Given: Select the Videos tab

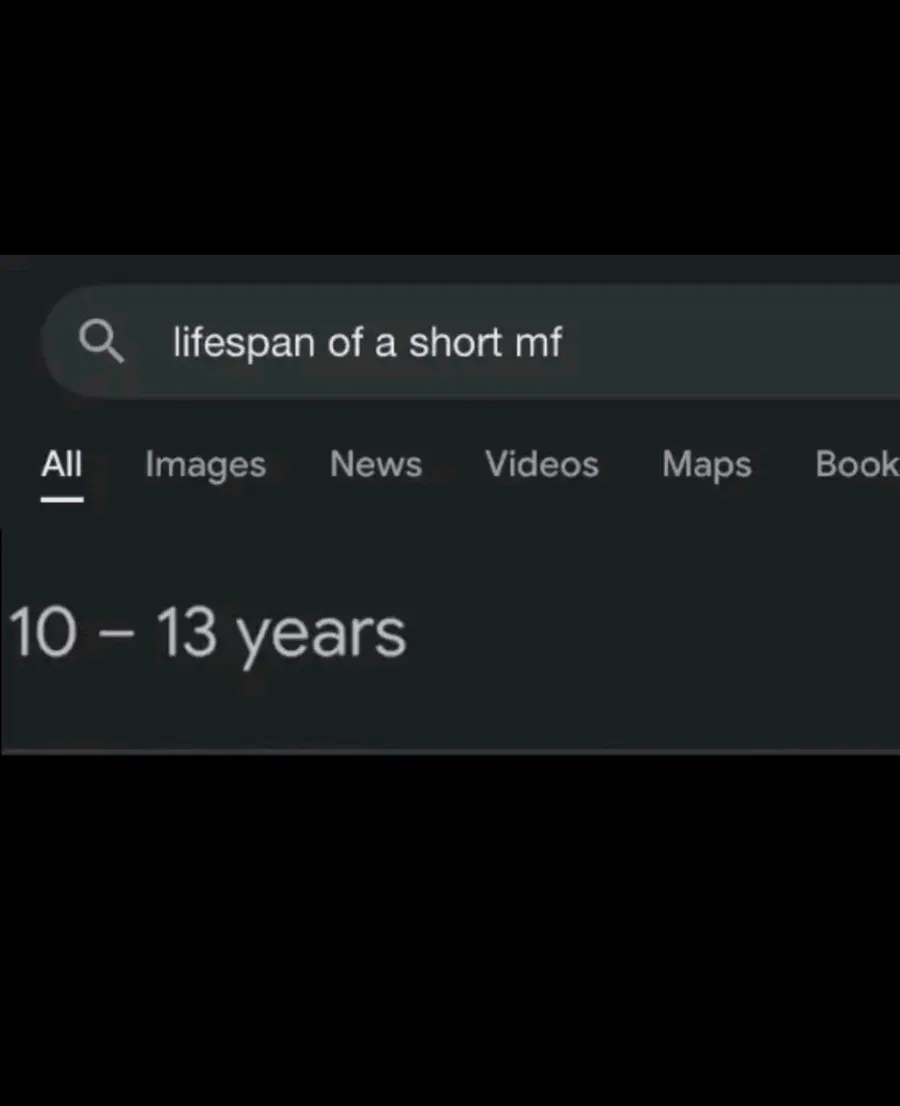Looking at the screenshot, I should click(x=542, y=464).
